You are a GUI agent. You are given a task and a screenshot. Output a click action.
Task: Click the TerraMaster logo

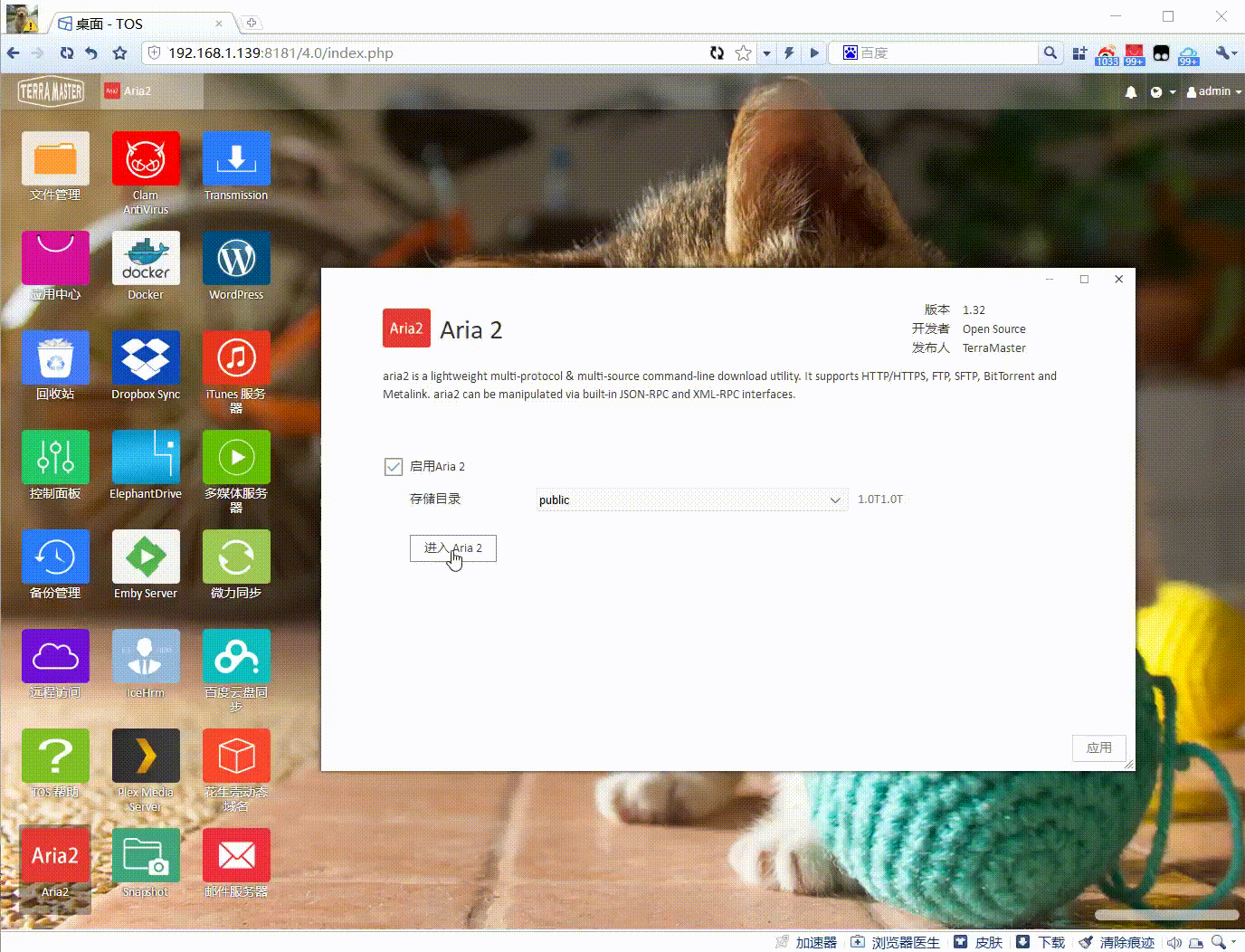pos(51,91)
